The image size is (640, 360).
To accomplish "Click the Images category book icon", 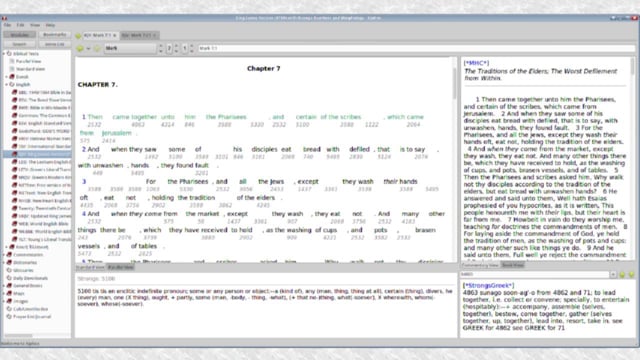I will coord(9,301).
